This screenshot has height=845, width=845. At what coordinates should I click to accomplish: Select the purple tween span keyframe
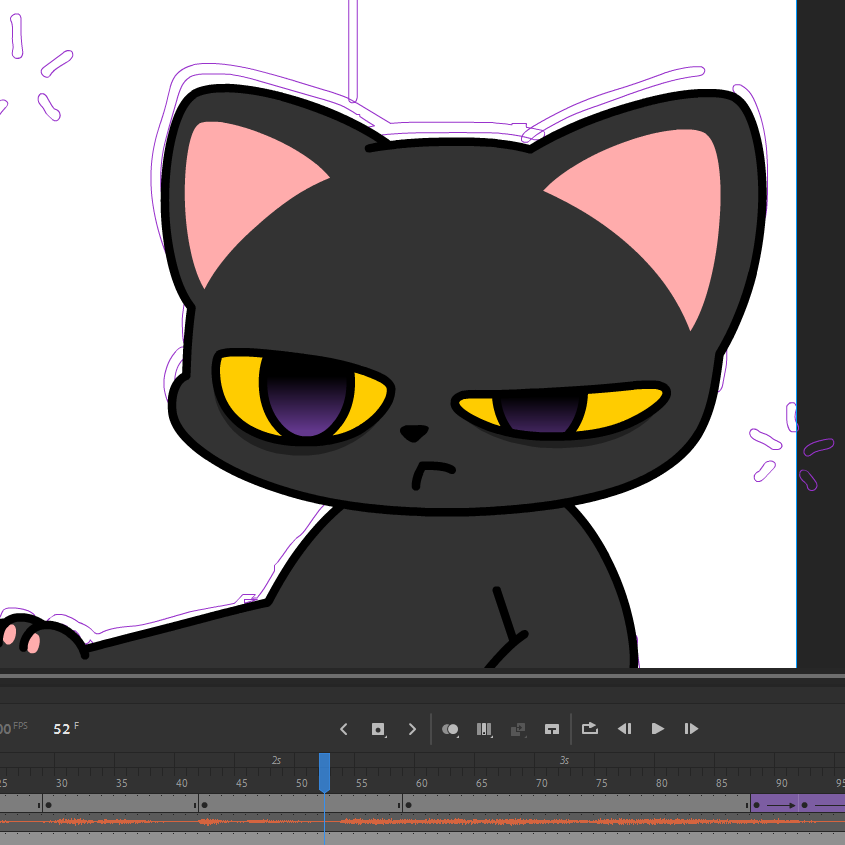click(x=757, y=804)
